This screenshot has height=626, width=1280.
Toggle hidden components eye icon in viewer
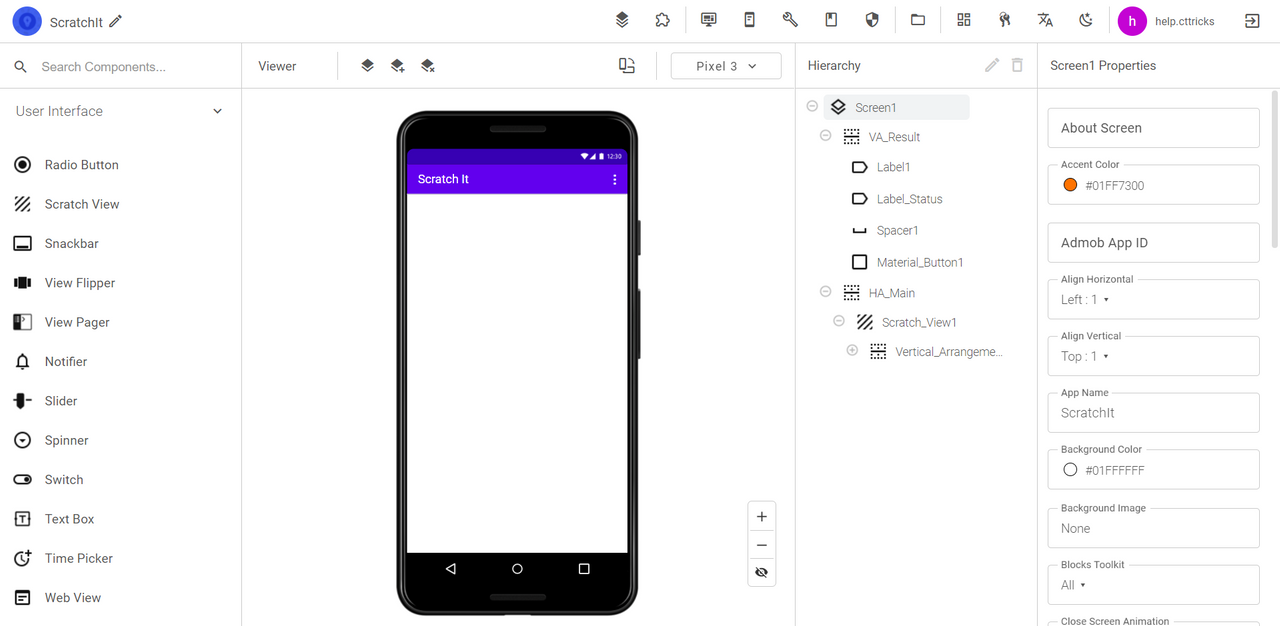[x=762, y=573]
